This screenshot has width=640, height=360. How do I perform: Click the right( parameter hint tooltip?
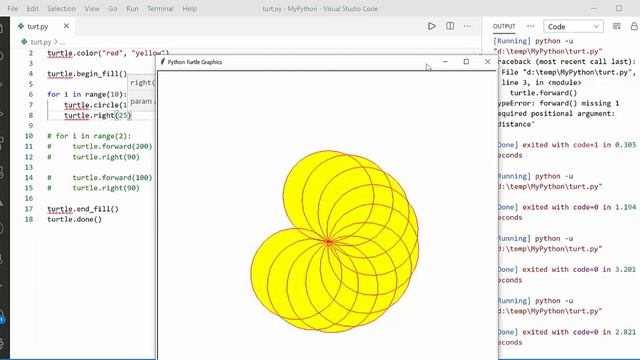click(142, 83)
